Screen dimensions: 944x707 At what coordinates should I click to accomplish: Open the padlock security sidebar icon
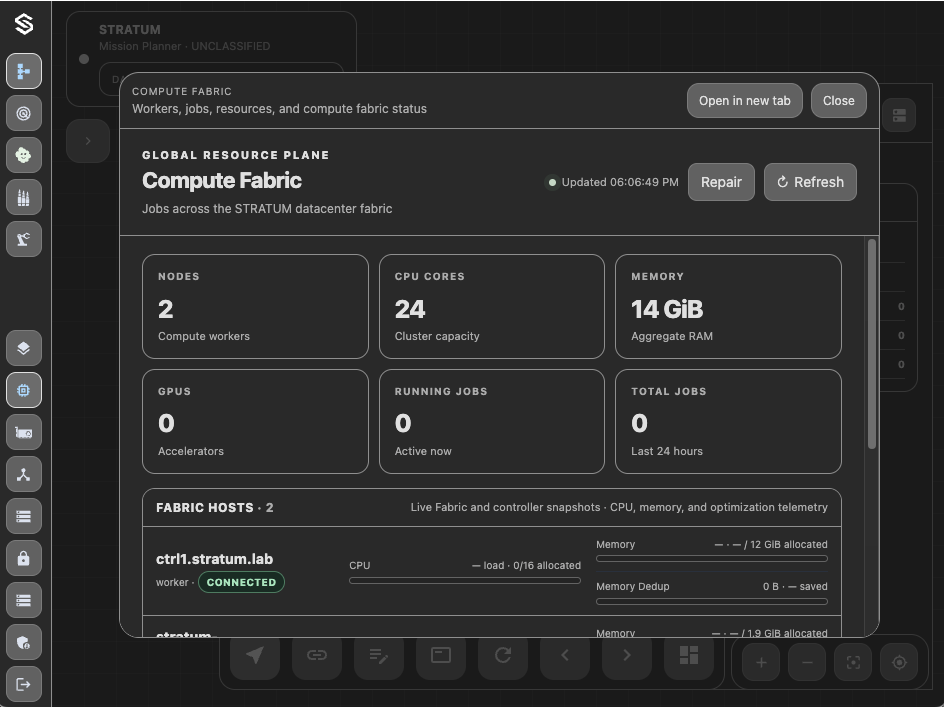point(24,558)
